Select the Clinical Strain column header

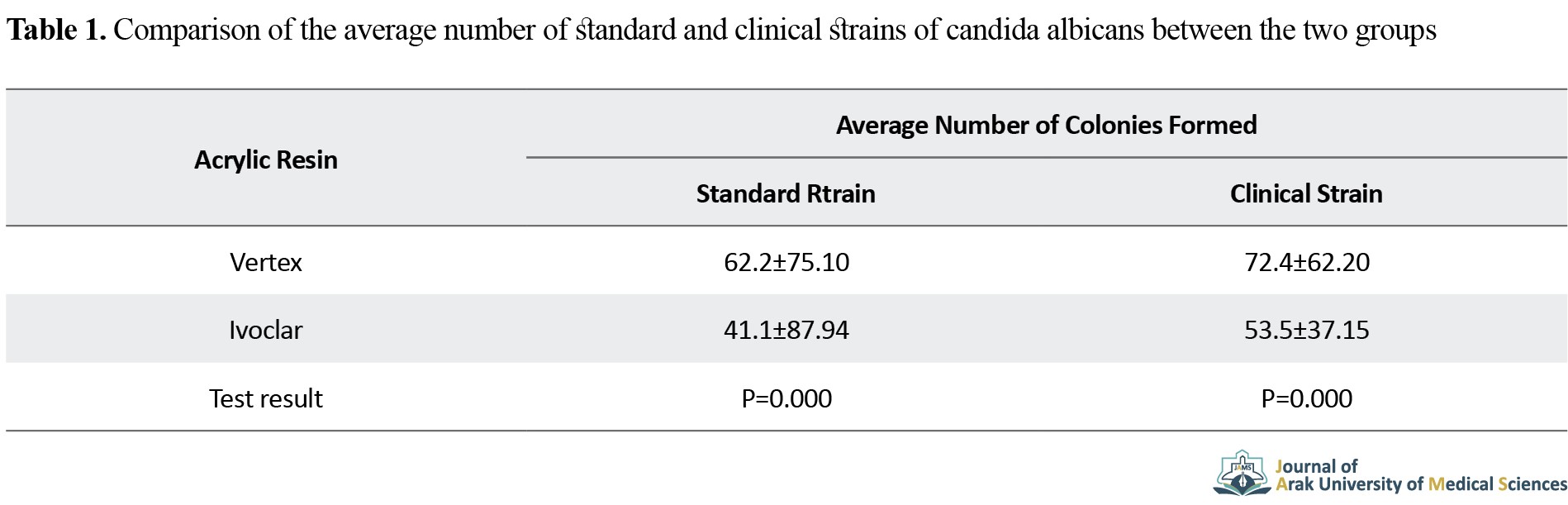click(1306, 193)
